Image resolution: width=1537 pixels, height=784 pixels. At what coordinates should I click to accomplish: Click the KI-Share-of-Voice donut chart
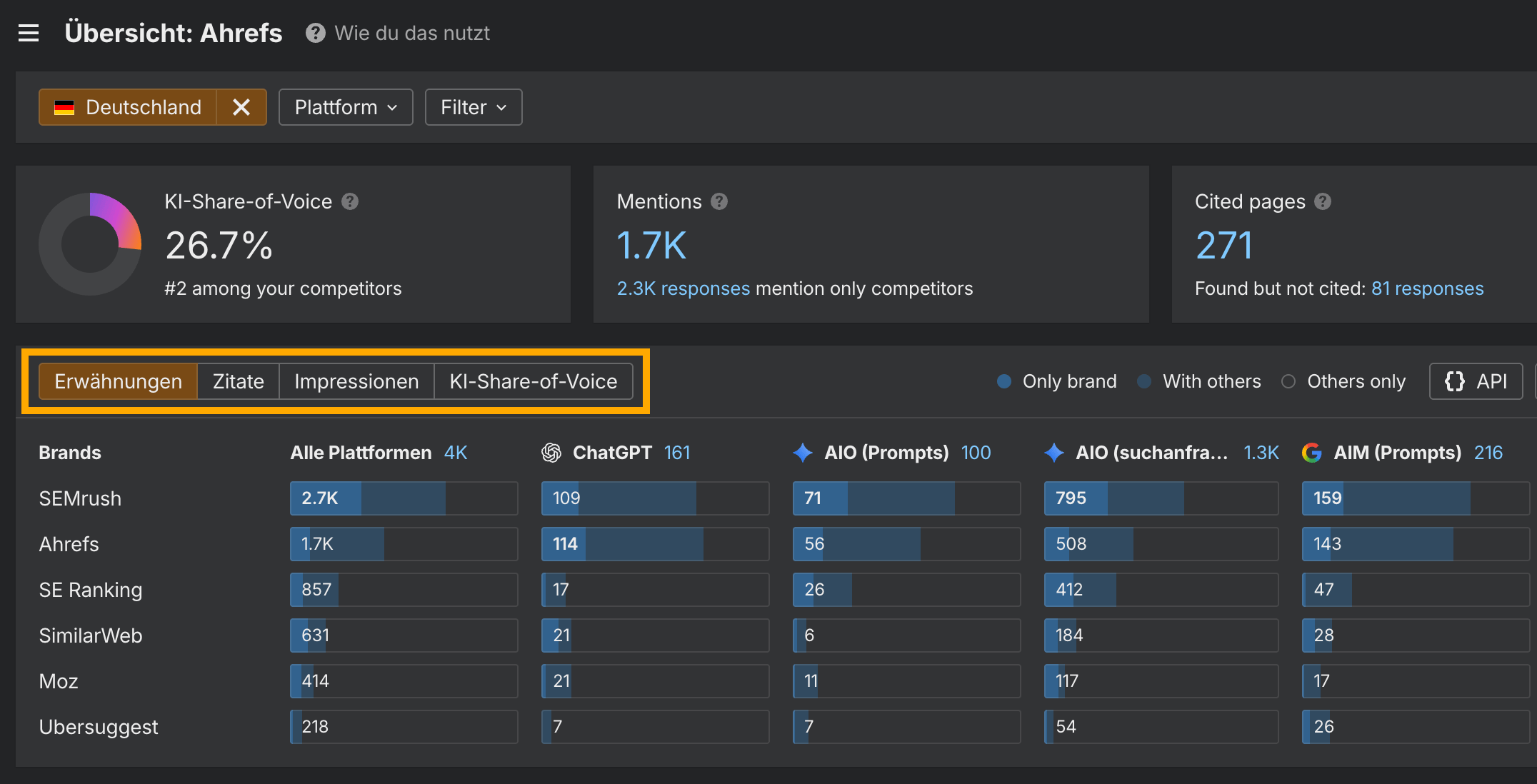[90, 244]
